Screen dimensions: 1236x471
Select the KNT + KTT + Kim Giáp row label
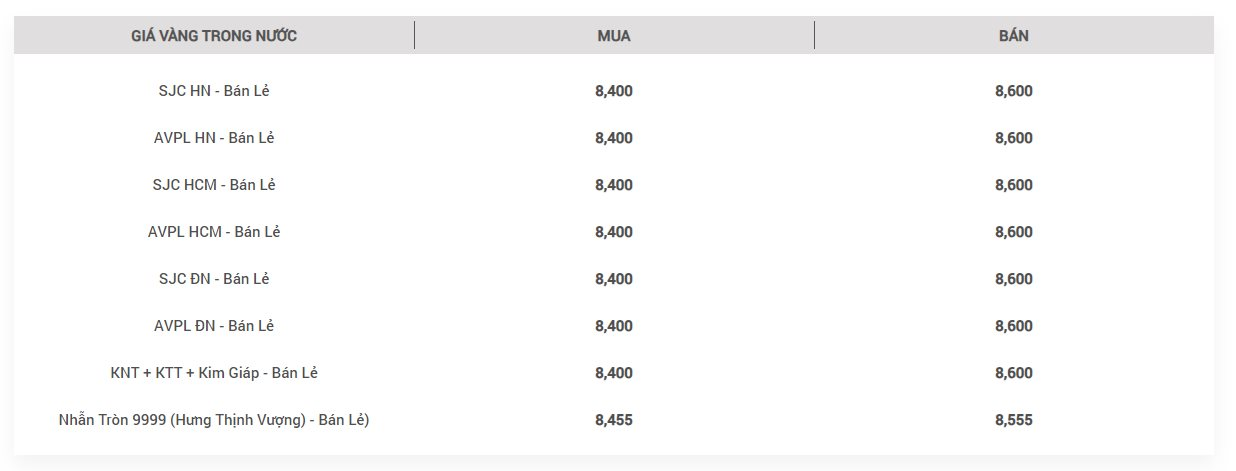[214, 373]
